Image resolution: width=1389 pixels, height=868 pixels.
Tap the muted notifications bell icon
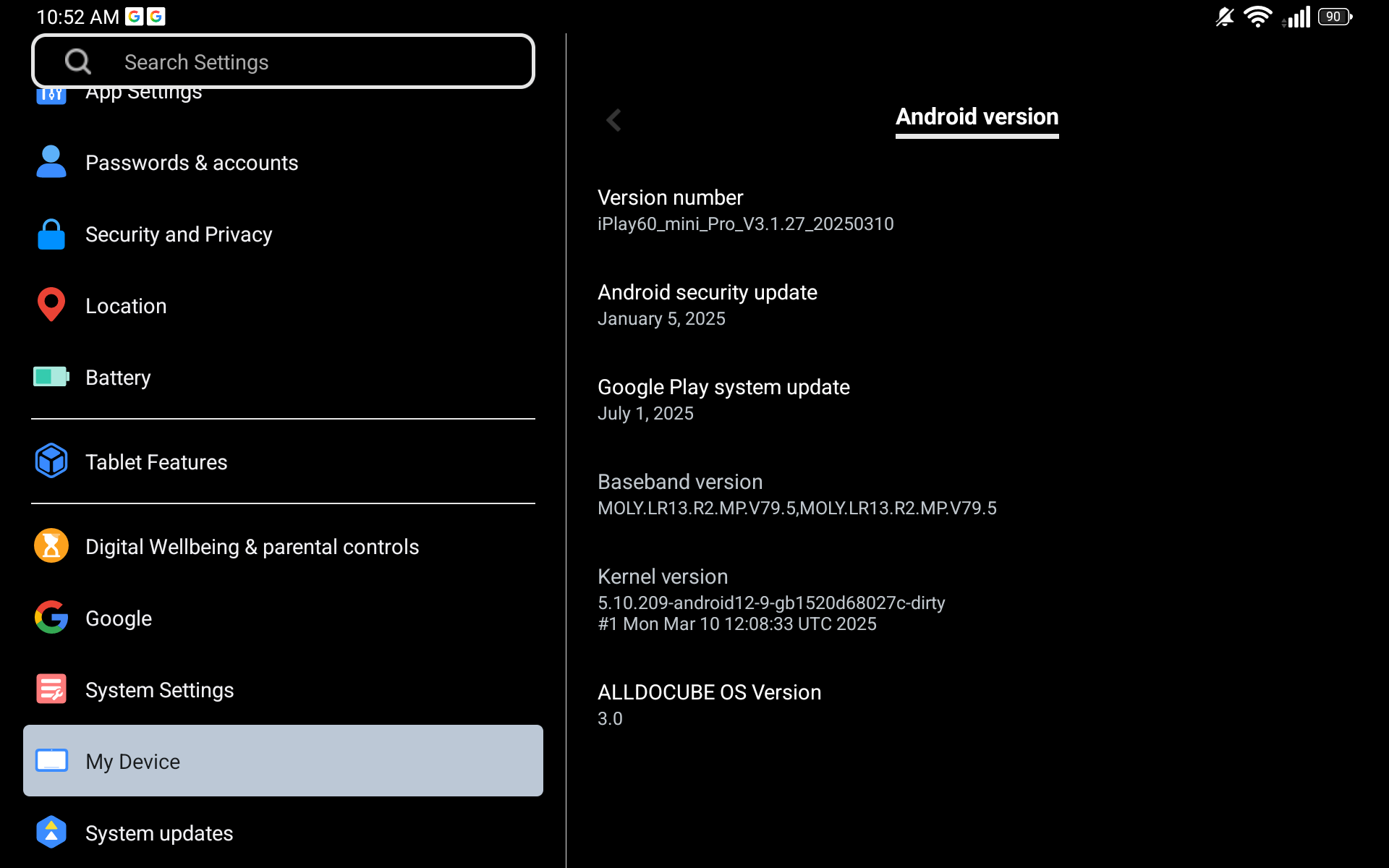pyautogui.click(x=1223, y=17)
